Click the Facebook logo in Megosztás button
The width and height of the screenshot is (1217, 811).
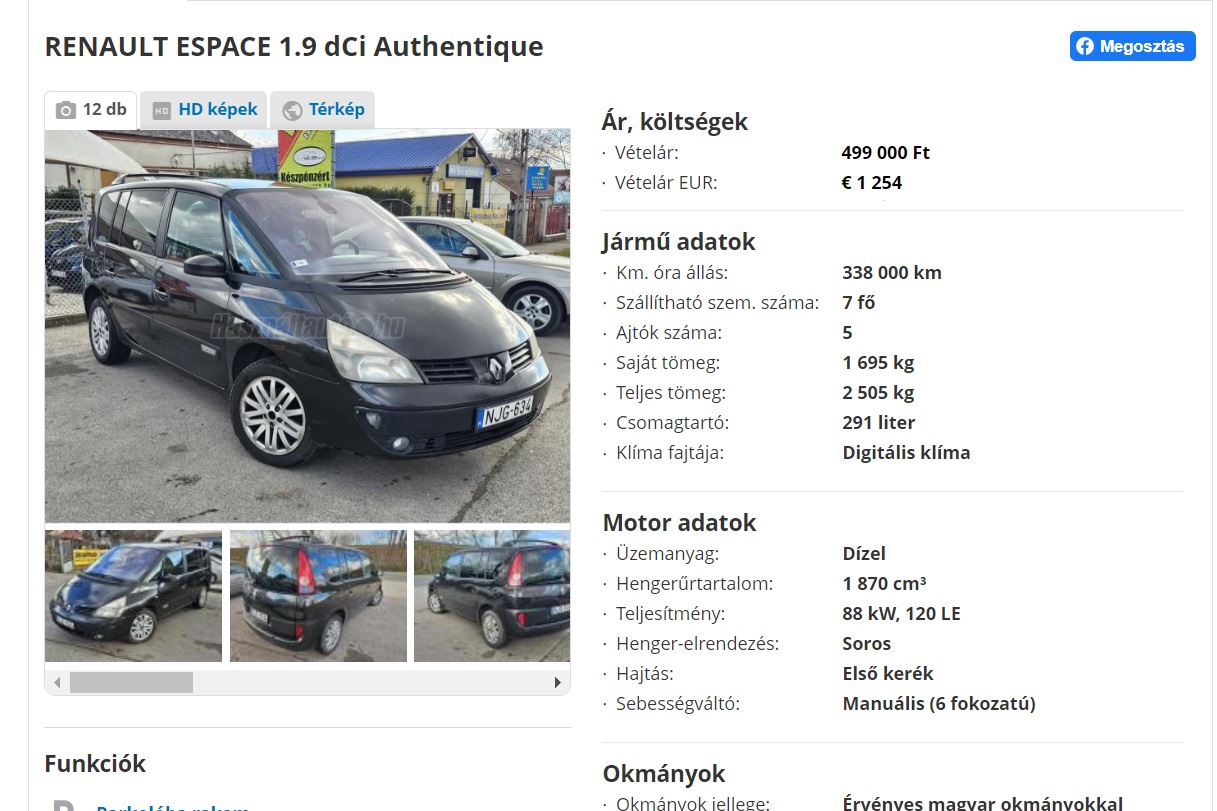click(x=1085, y=46)
